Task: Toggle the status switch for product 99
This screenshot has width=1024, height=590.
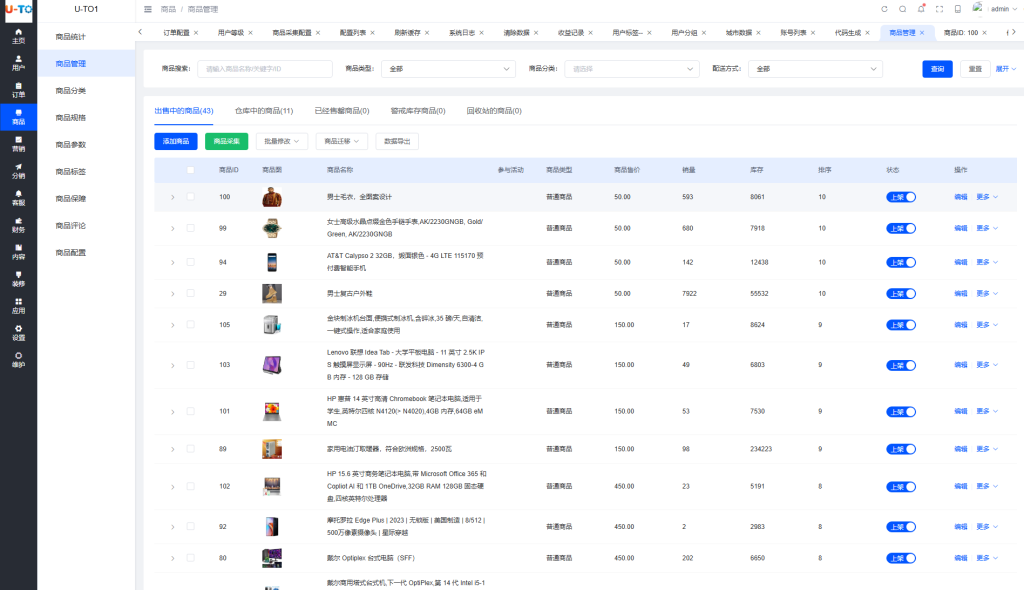Action: click(x=901, y=228)
